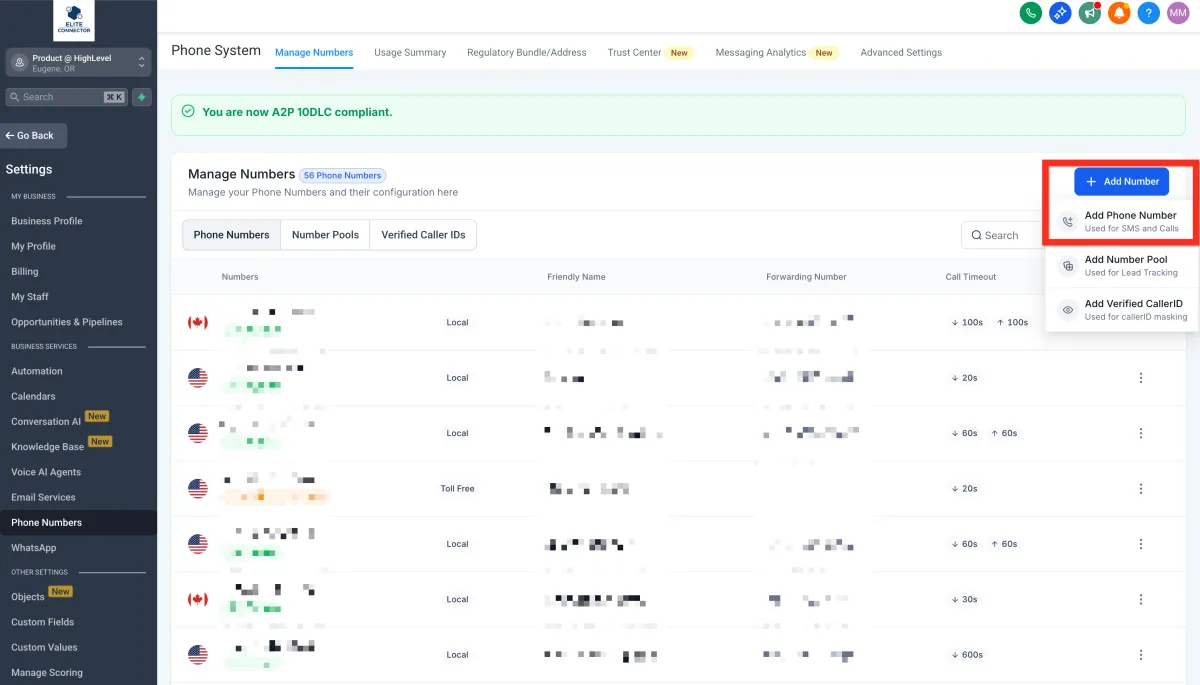Click the green check in compliance banner
1200x685 pixels.
pos(189,112)
